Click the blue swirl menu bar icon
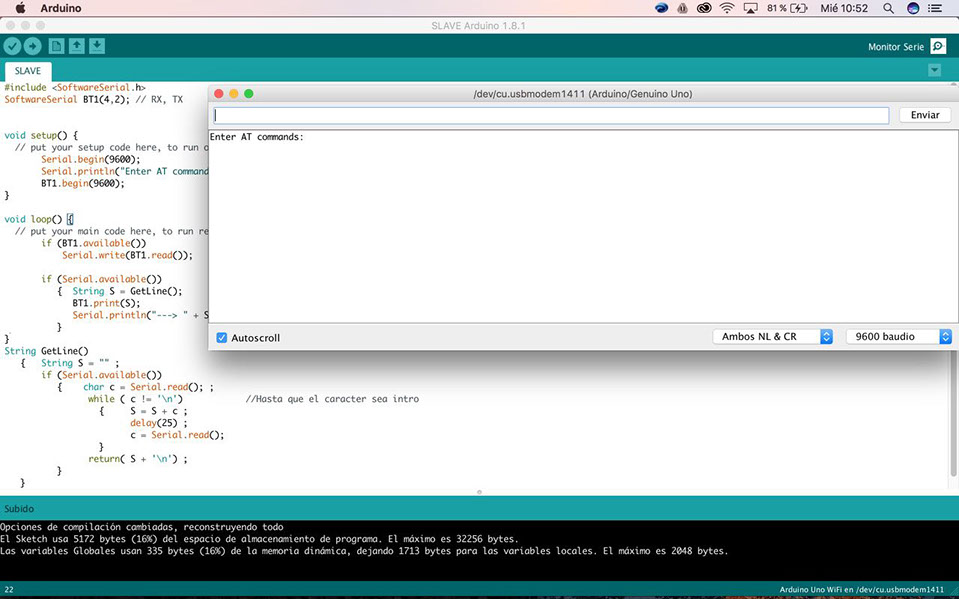 [661, 8]
